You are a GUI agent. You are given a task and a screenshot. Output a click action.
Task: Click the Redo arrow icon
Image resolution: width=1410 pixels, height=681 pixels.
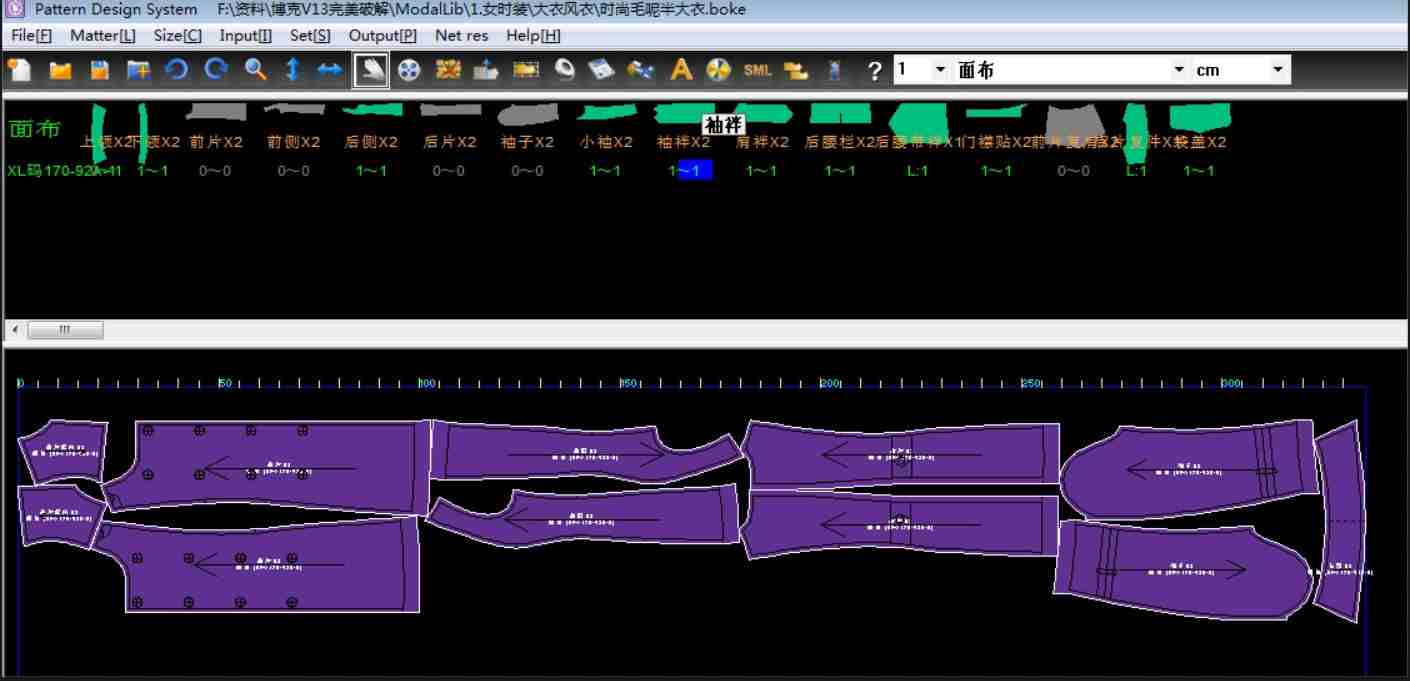coord(215,70)
